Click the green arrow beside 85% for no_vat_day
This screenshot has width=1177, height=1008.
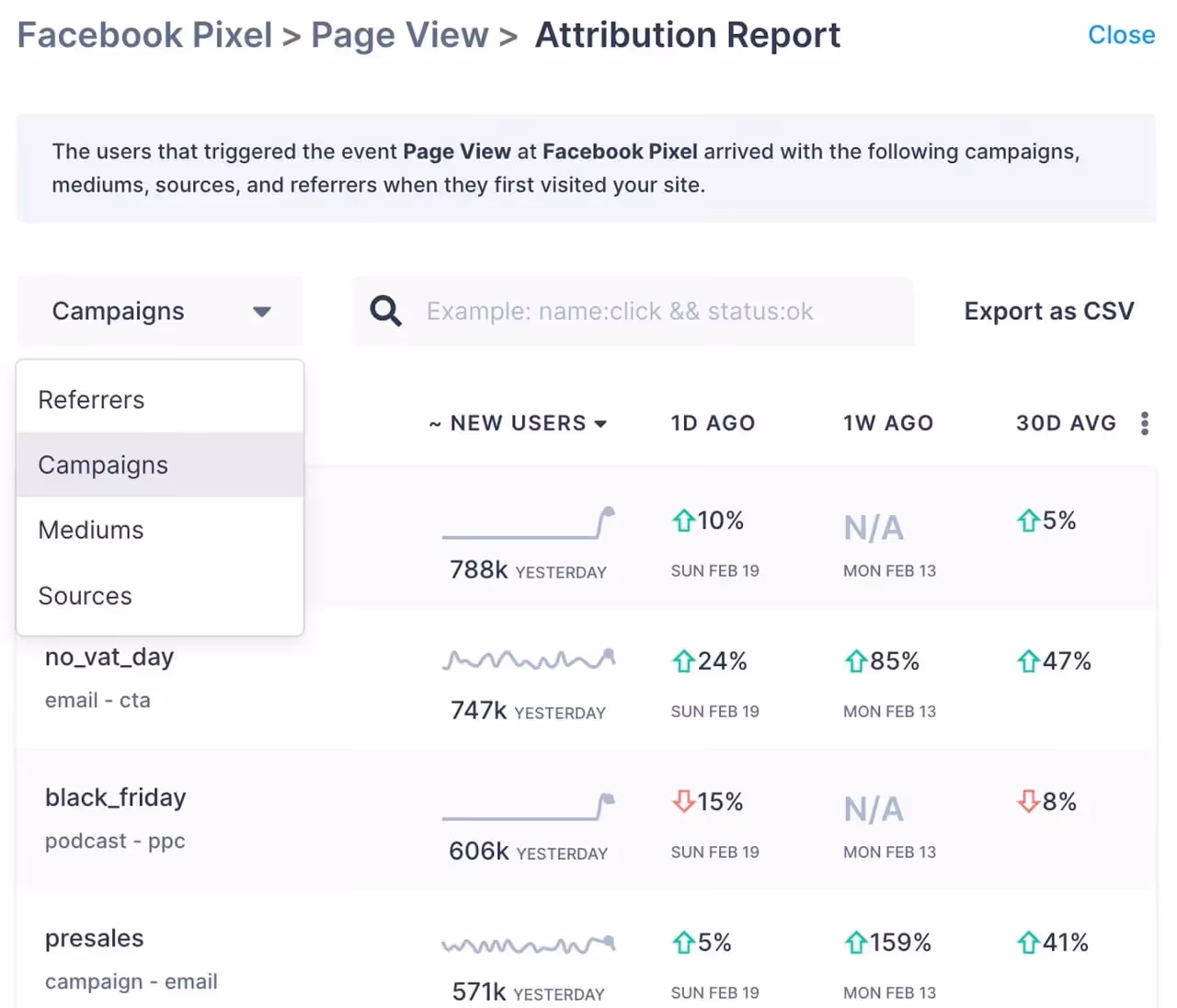point(856,660)
